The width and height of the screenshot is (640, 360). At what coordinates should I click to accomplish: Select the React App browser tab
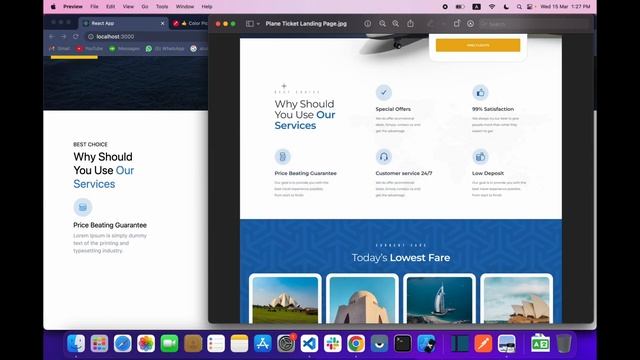[x=122, y=23]
